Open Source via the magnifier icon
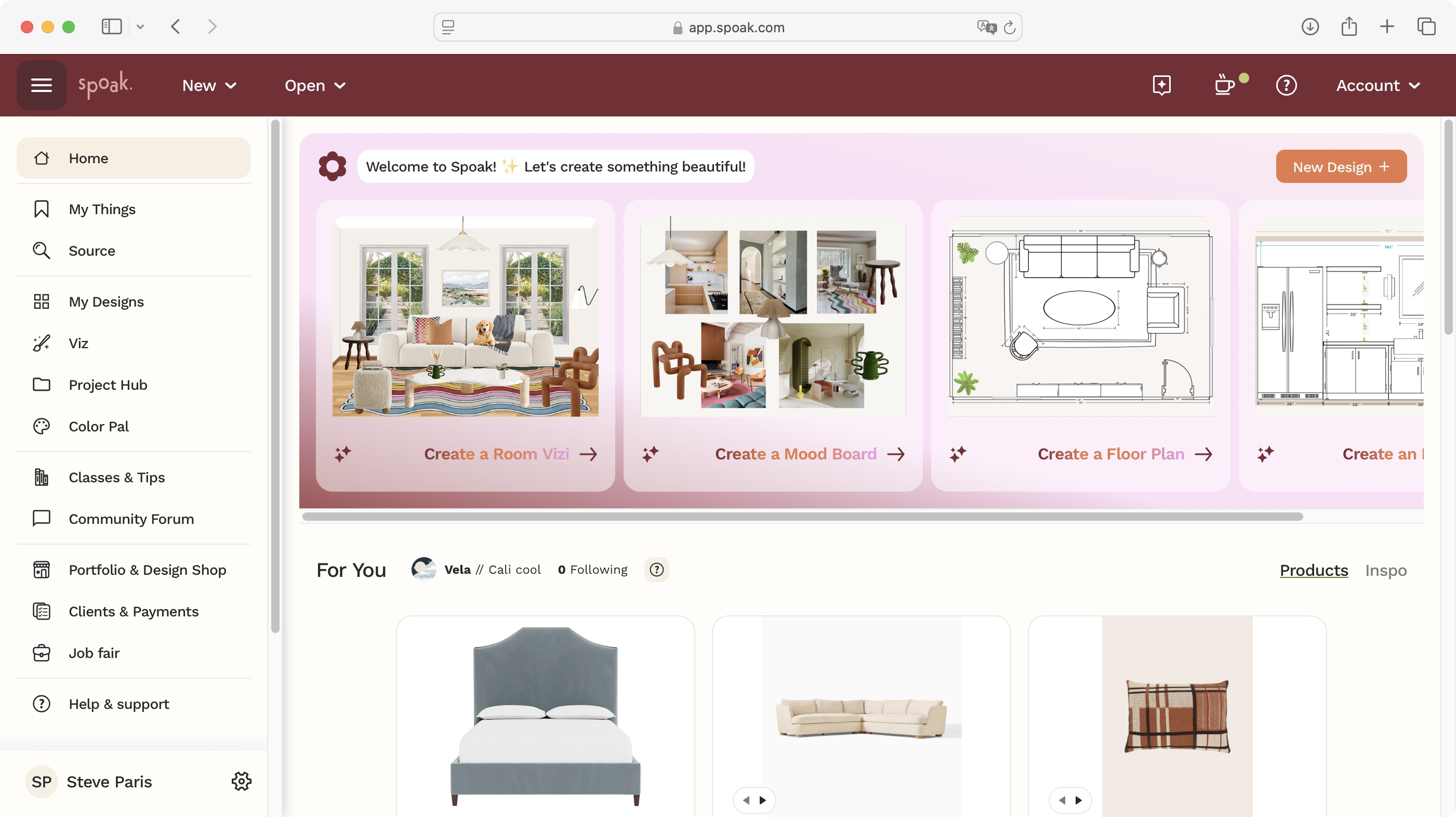Screen dimensions: 1456x817 [41, 251]
